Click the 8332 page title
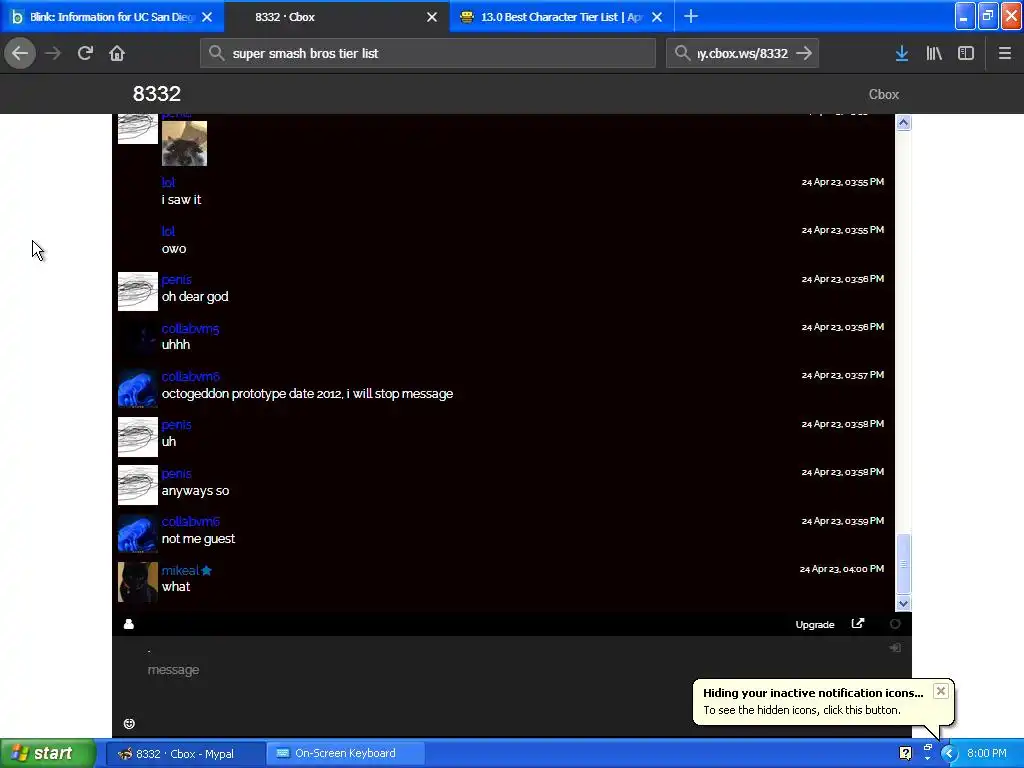The width and height of the screenshot is (1024, 768). (x=157, y=94)
